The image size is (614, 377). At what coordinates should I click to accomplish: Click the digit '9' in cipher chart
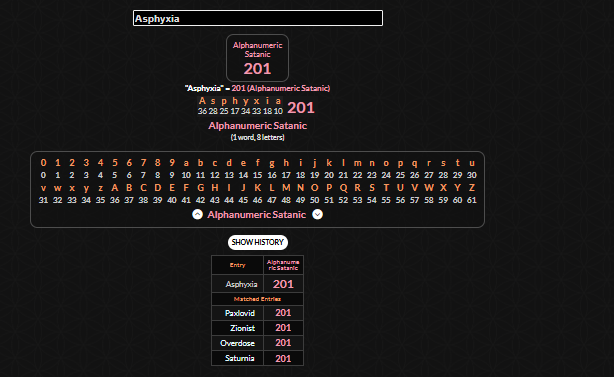[x=172, y=162]
